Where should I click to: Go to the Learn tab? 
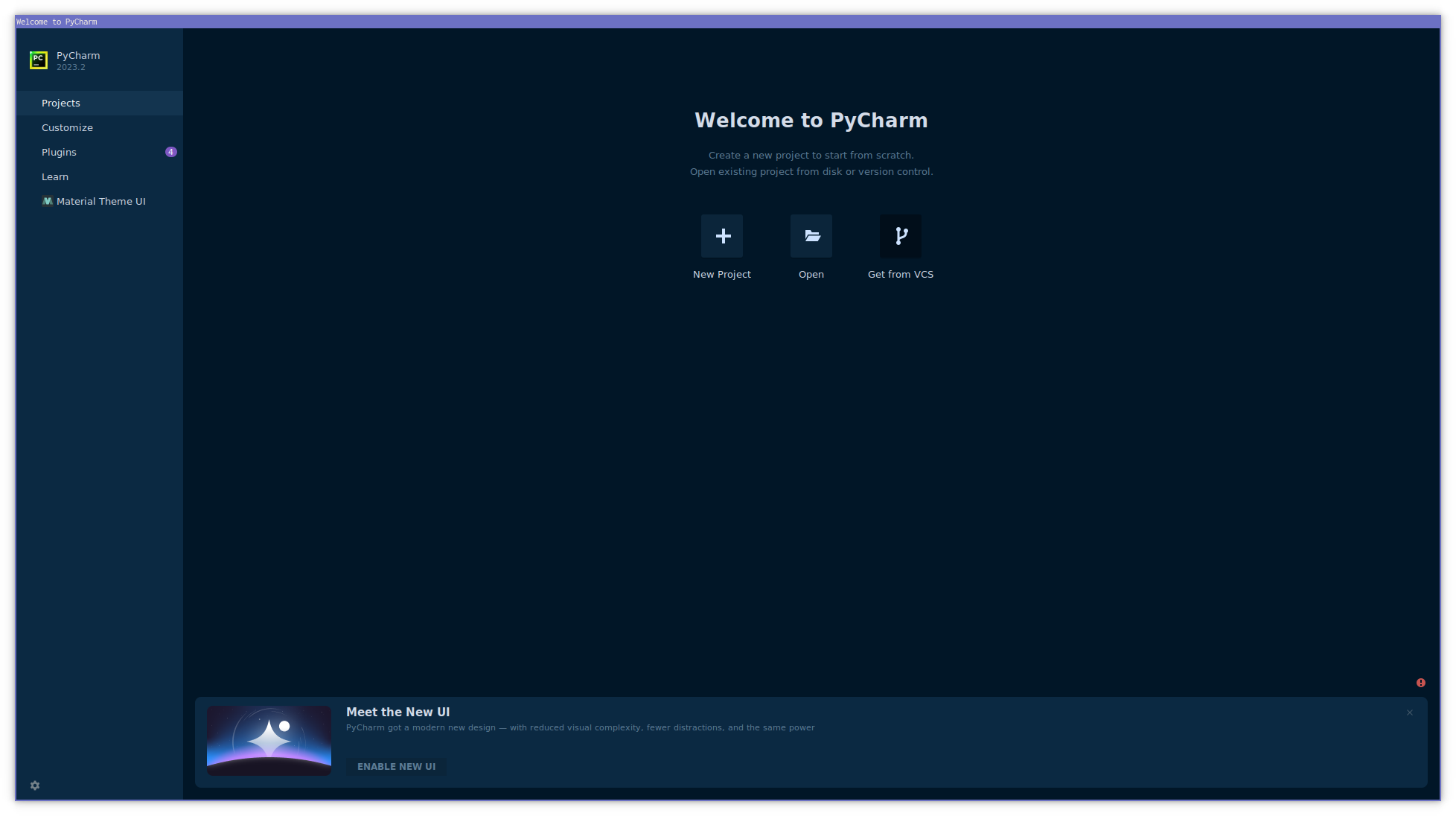click(100, 176)
